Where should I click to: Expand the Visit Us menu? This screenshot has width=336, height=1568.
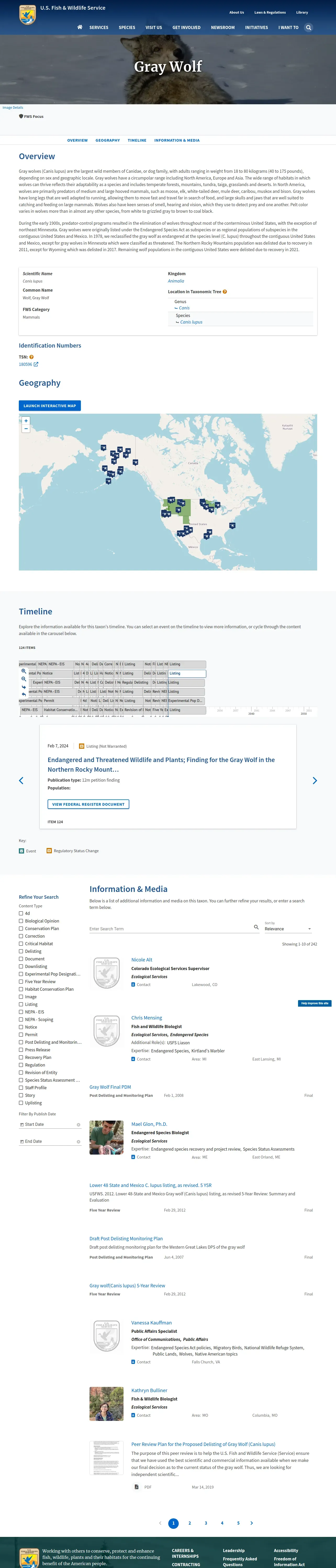tap(154, 27)
